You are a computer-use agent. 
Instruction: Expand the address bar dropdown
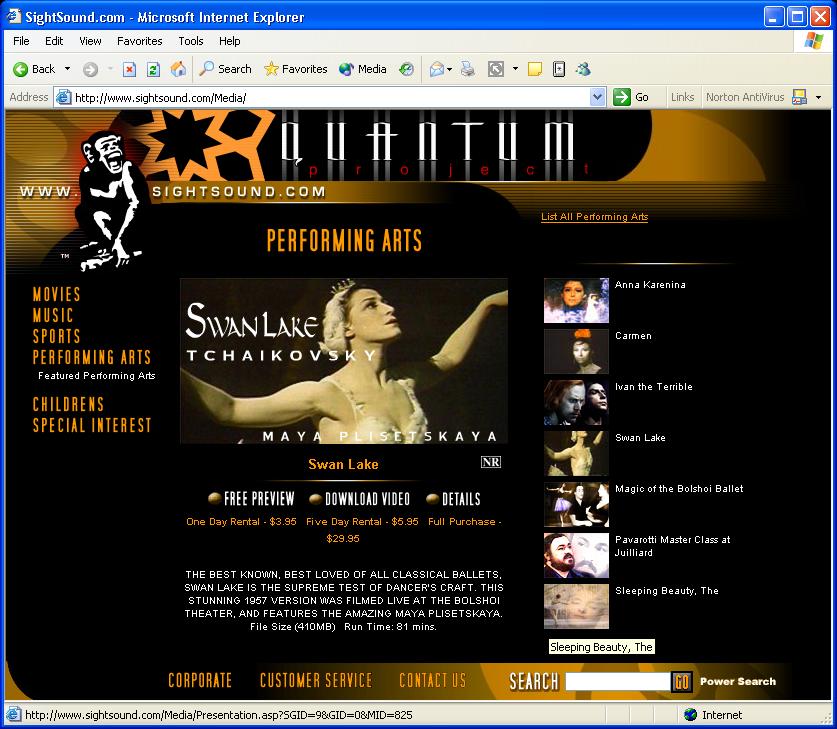point(598,97)
